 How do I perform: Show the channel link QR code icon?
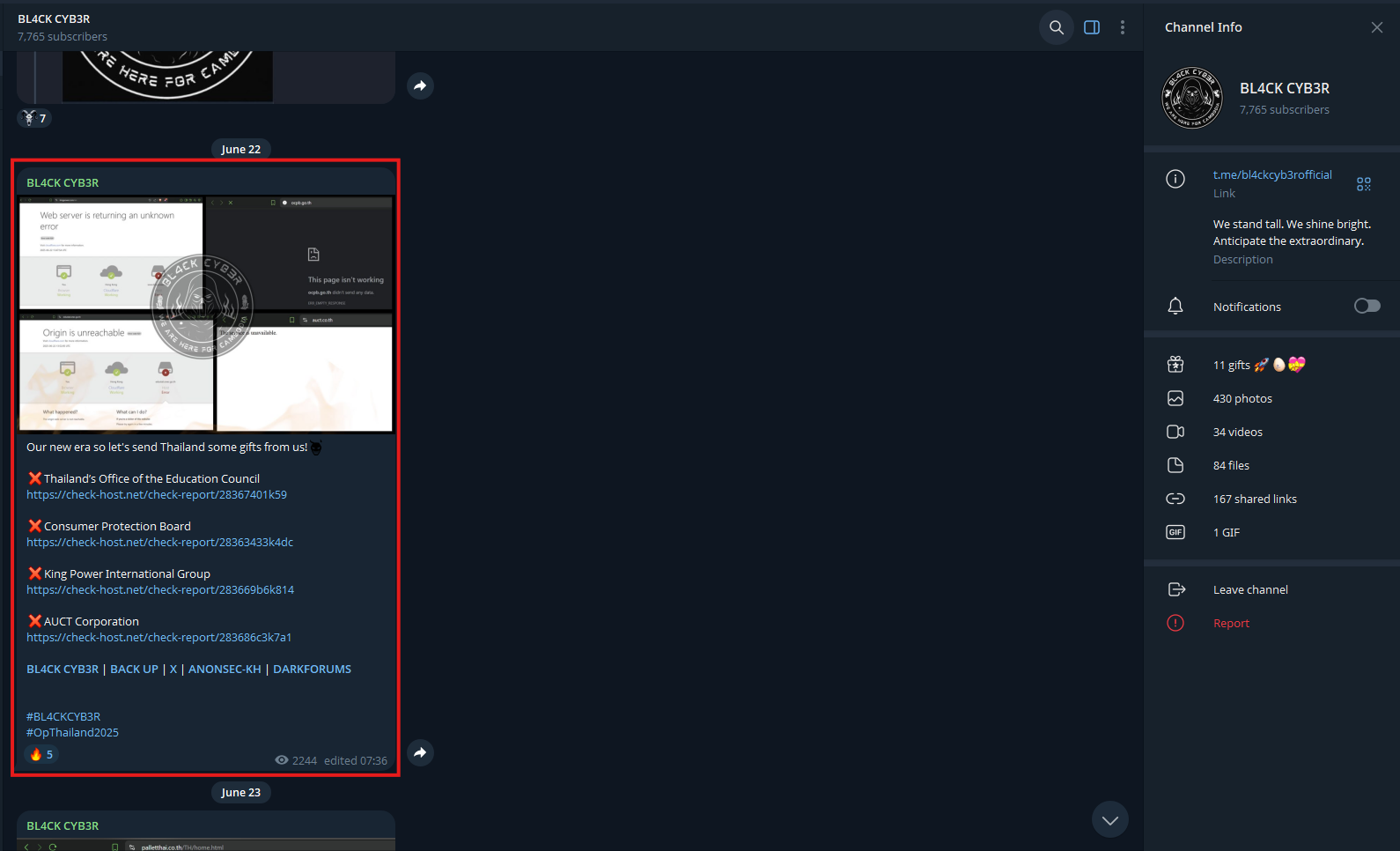(x=1364, y=184)
